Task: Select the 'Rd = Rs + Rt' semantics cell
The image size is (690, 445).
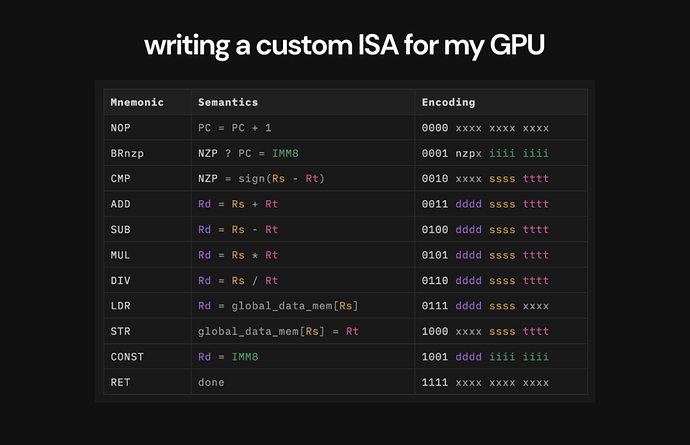Action: 238,204
